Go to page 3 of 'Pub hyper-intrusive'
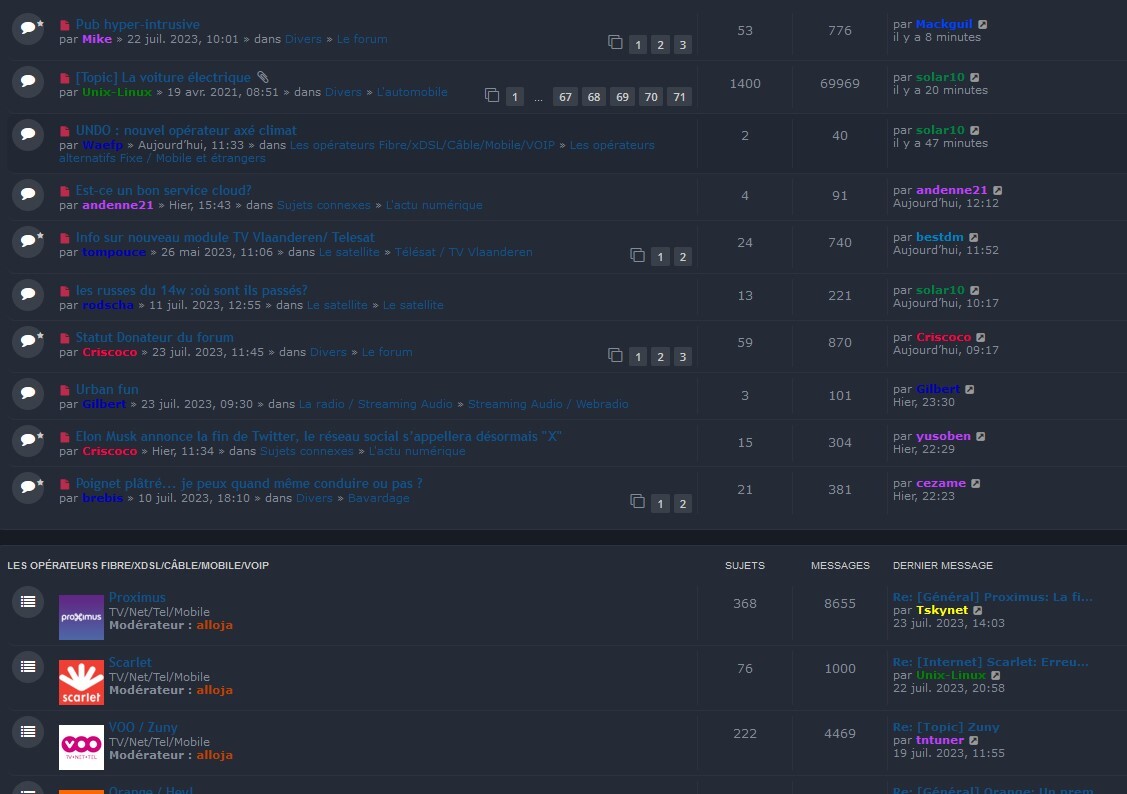 pyautogui.click(x=682, y=45)
